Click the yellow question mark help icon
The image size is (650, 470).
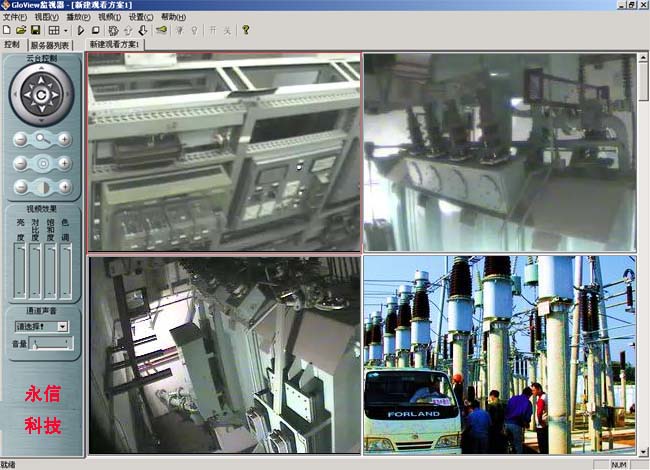tap(245, 31)
